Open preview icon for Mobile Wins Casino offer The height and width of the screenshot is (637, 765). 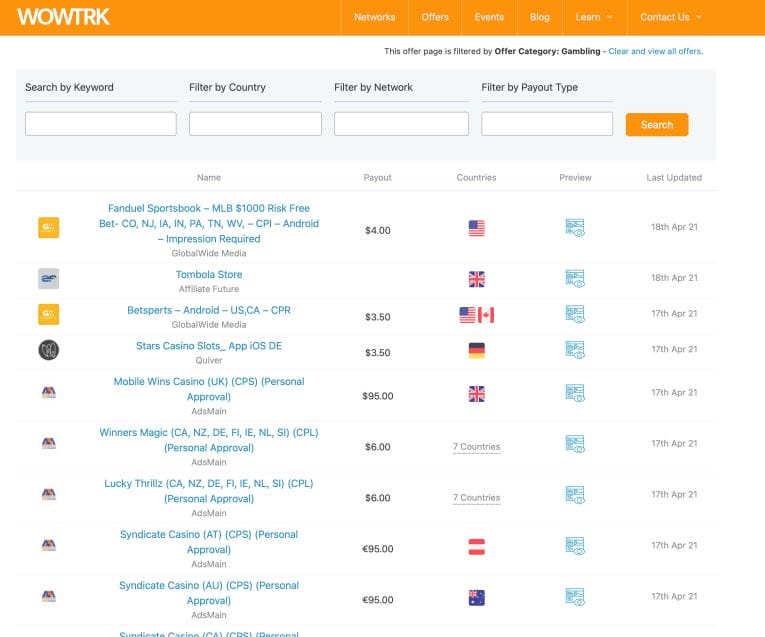[x=575, y=393]
